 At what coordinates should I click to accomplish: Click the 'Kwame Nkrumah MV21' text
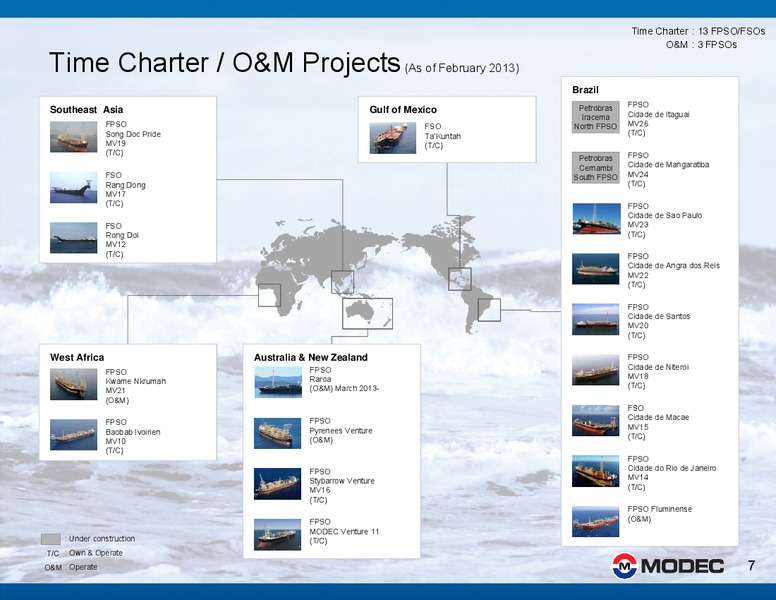pyautogui.click(x=136, y=386)
